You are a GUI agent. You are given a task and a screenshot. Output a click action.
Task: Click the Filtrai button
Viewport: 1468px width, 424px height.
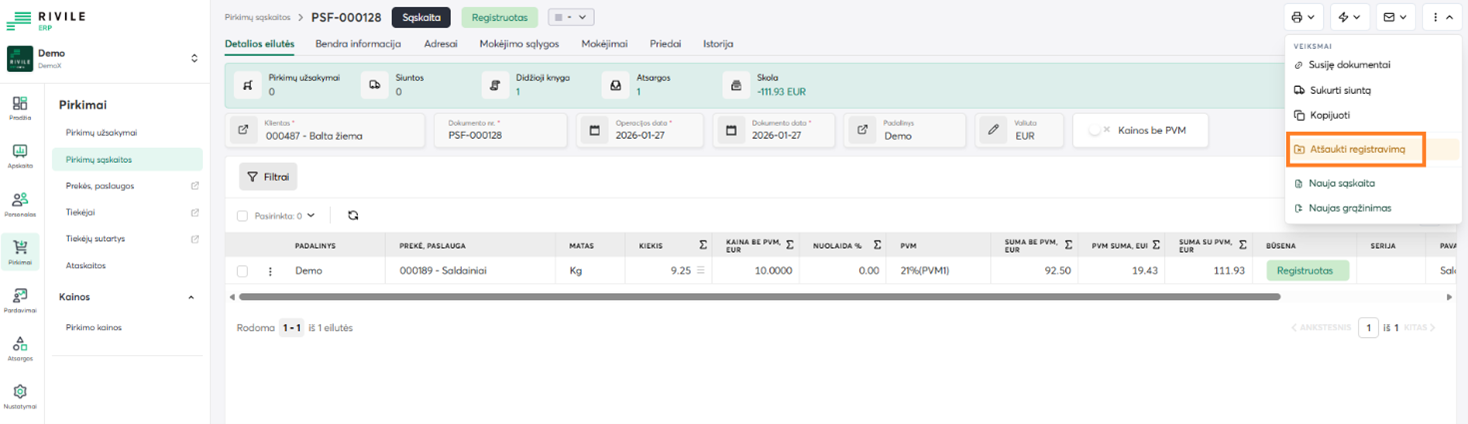pyautogui.click(x=267, y=177)
